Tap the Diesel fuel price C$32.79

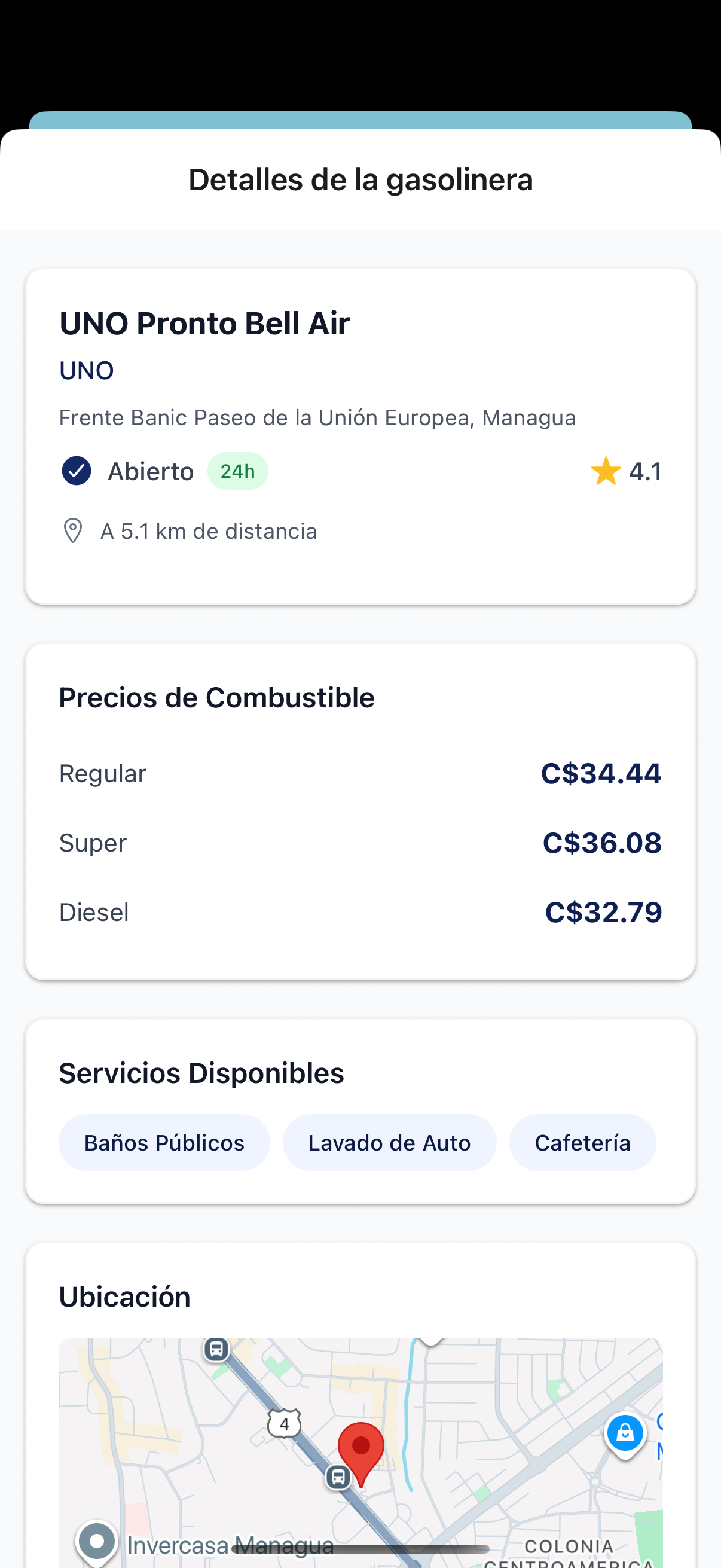[x=603, y=913]
